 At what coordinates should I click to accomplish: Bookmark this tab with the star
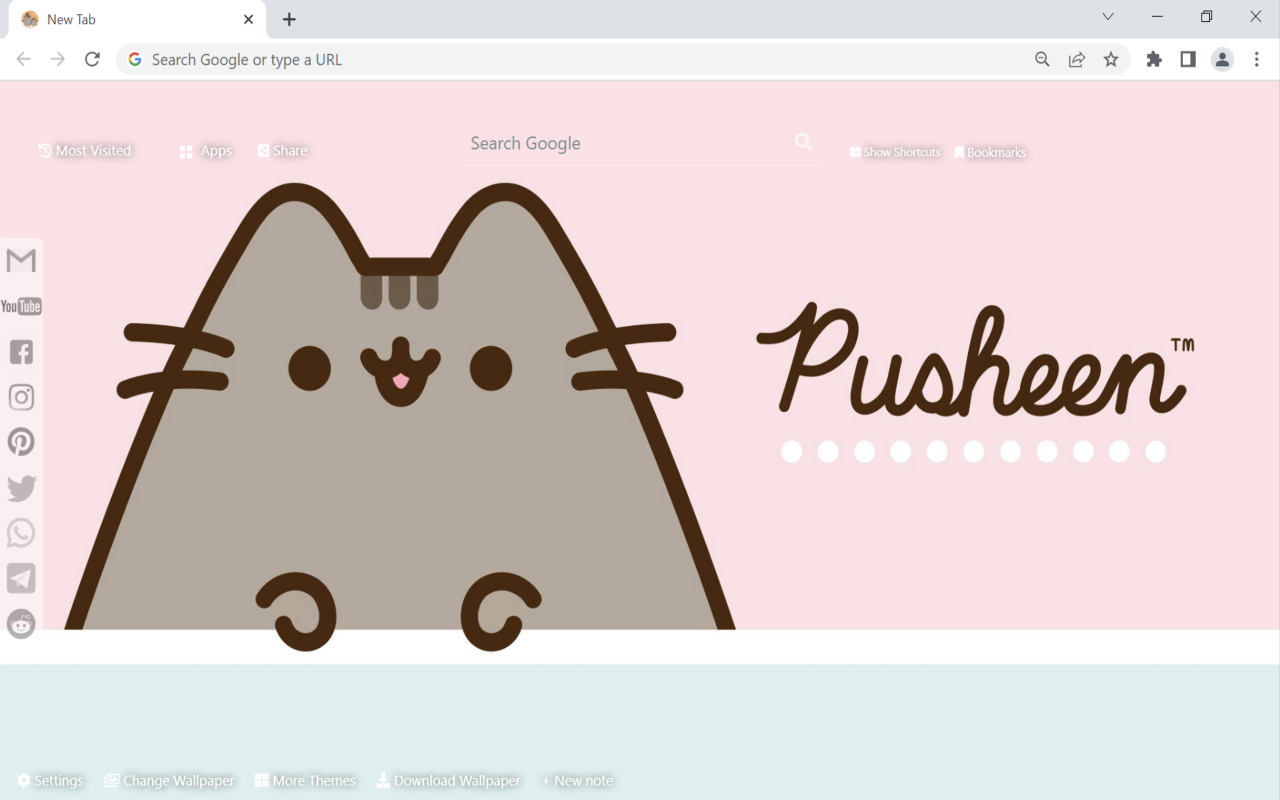(1111, 59)
